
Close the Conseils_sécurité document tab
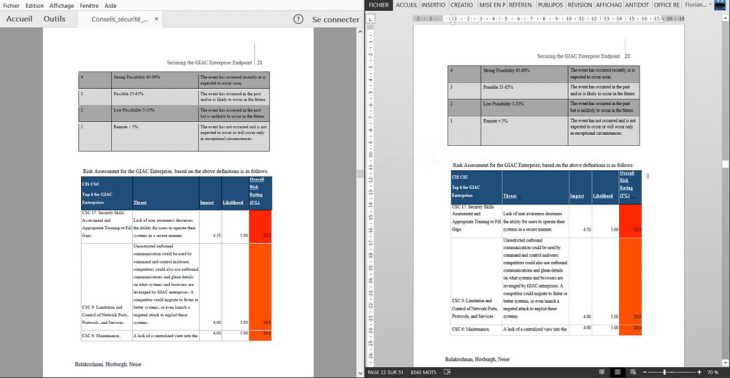(x=156, y=19)
